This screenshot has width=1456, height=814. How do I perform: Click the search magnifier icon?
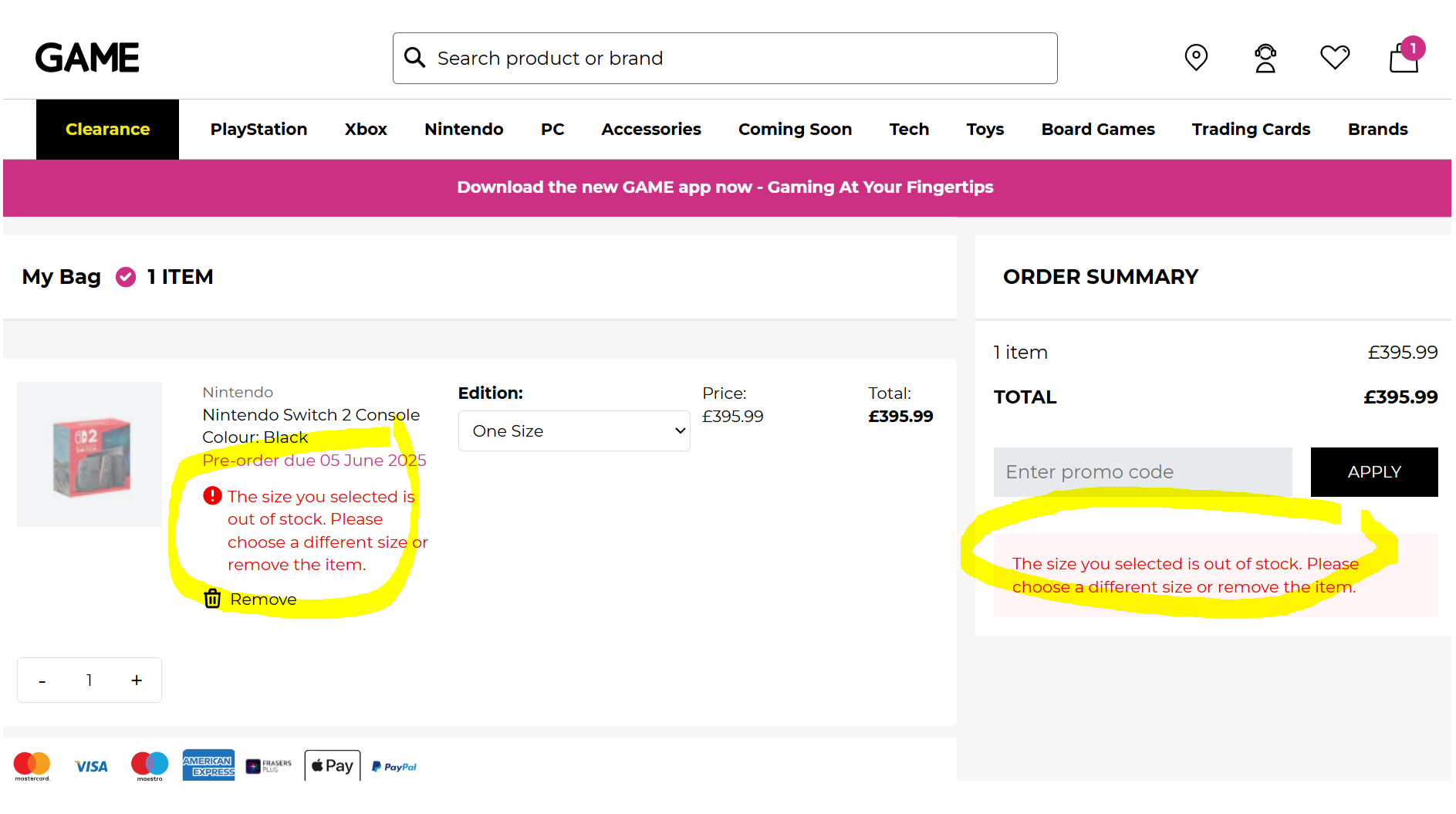coord(415,58)
